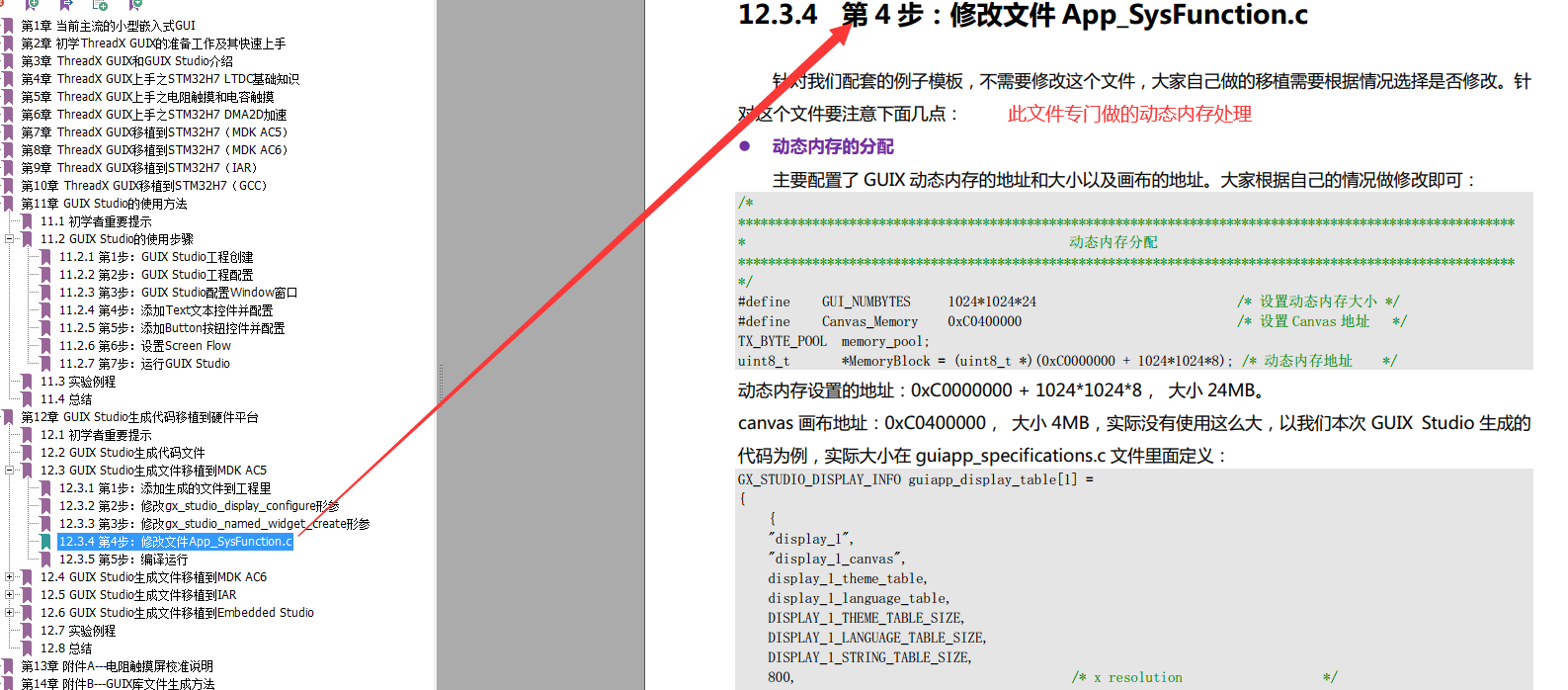Select bookmark 11.2.4 添加Text文本控件并配置

click(x=166, y=310)
